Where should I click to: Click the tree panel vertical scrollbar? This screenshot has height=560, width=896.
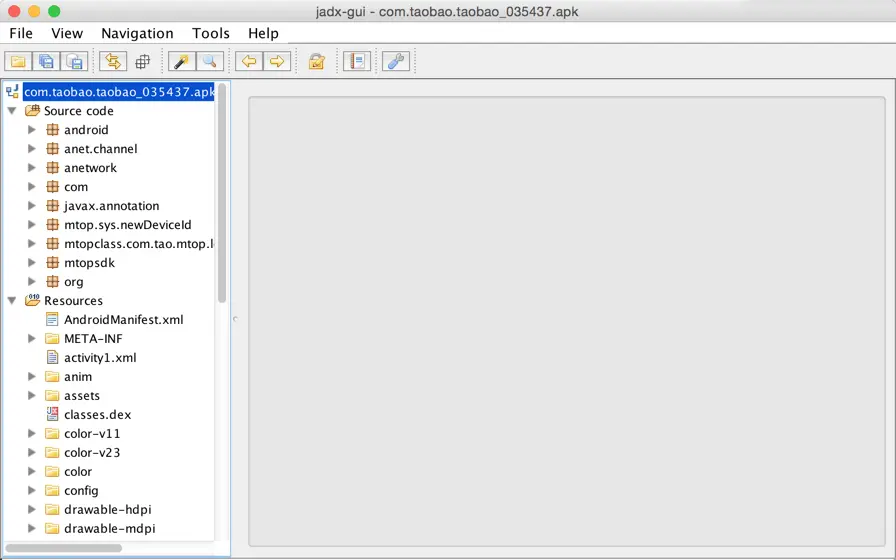coord(222,193)
